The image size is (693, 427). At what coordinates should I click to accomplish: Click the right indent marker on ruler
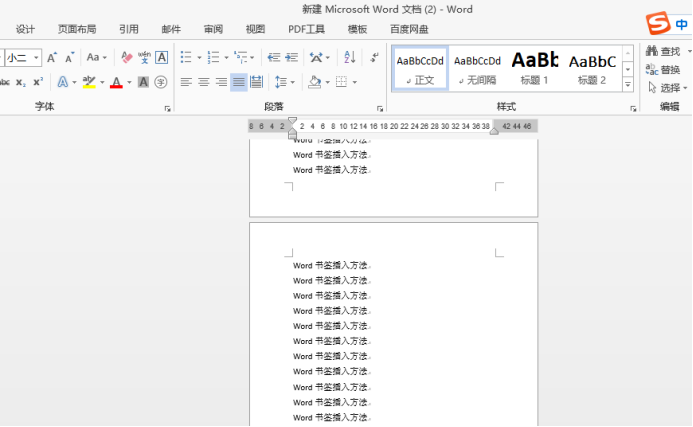click(x=494, y=131)
